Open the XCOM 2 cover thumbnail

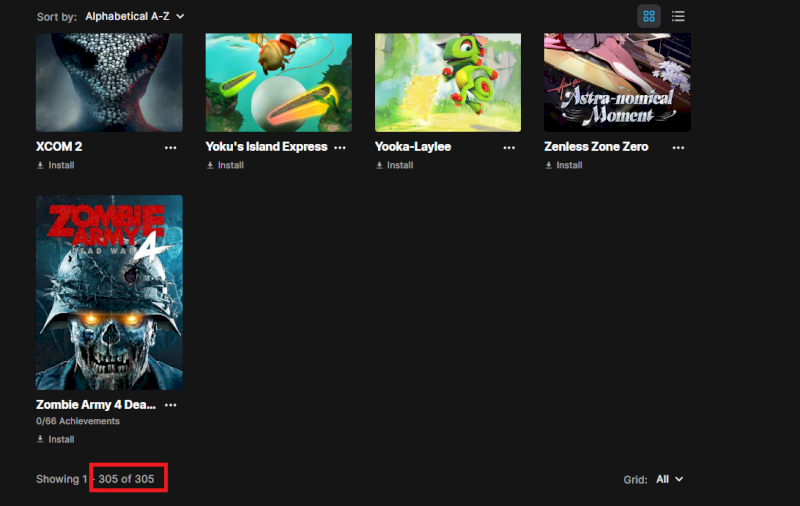109,83
